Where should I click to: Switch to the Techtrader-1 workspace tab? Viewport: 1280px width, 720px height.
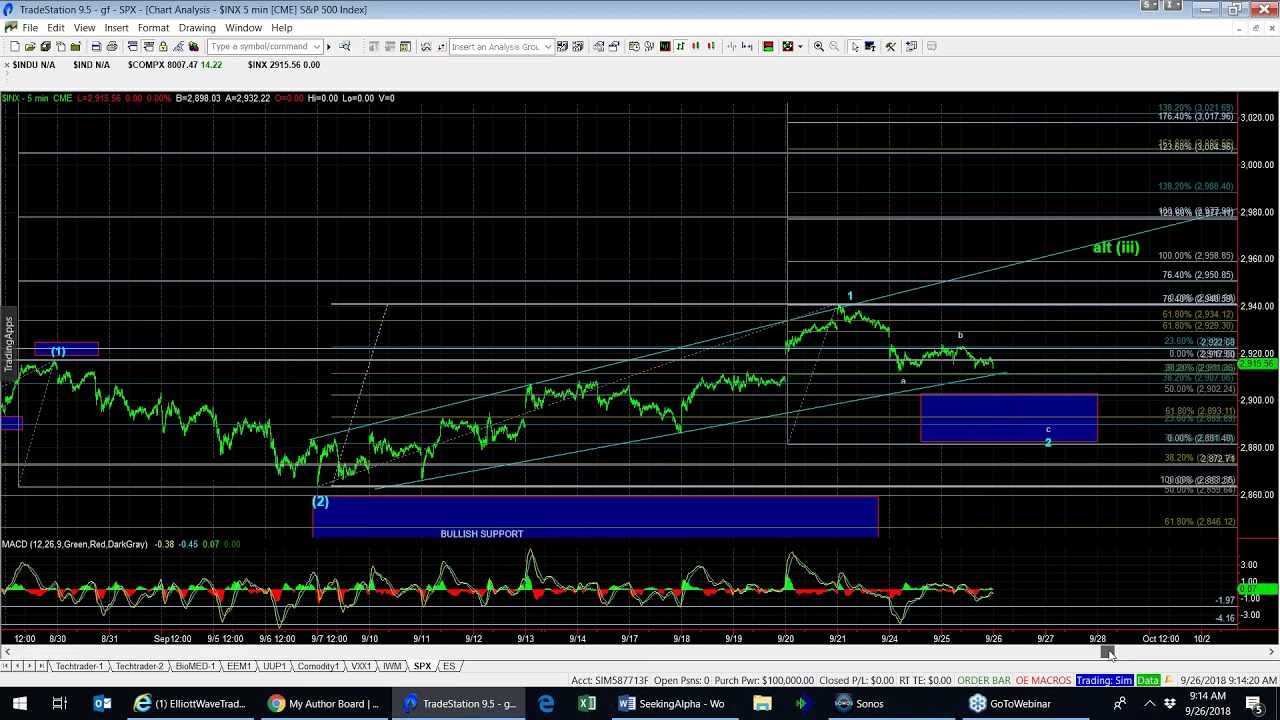click(x=81, y=666)
